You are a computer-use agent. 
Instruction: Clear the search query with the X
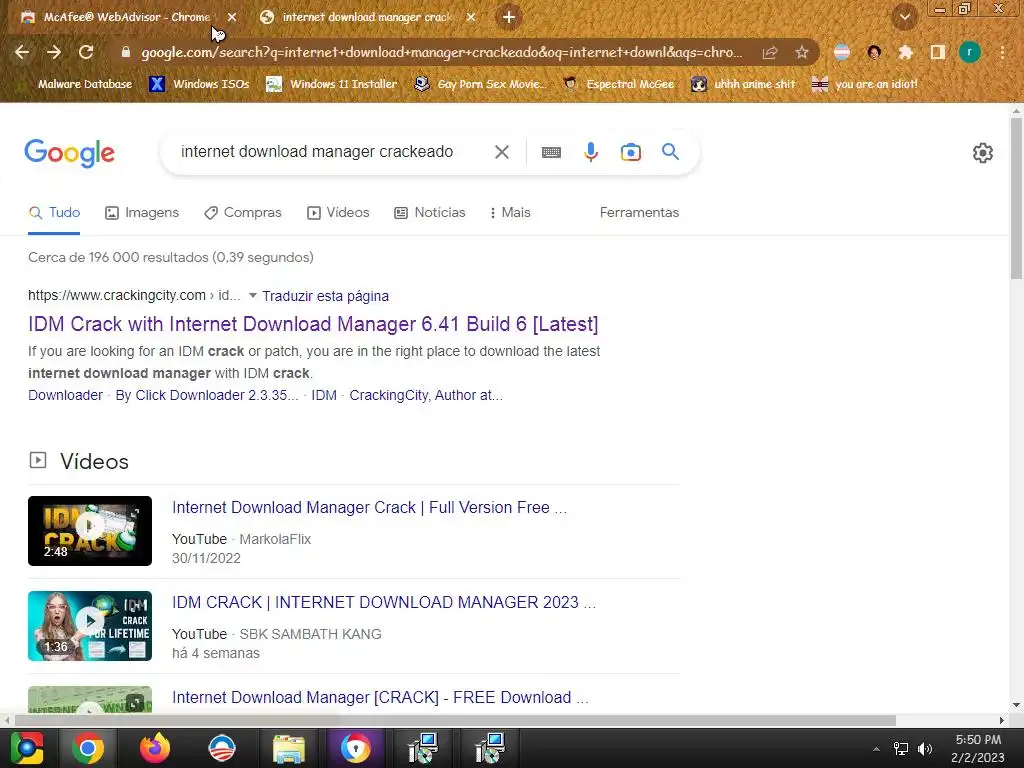(502, 152)
